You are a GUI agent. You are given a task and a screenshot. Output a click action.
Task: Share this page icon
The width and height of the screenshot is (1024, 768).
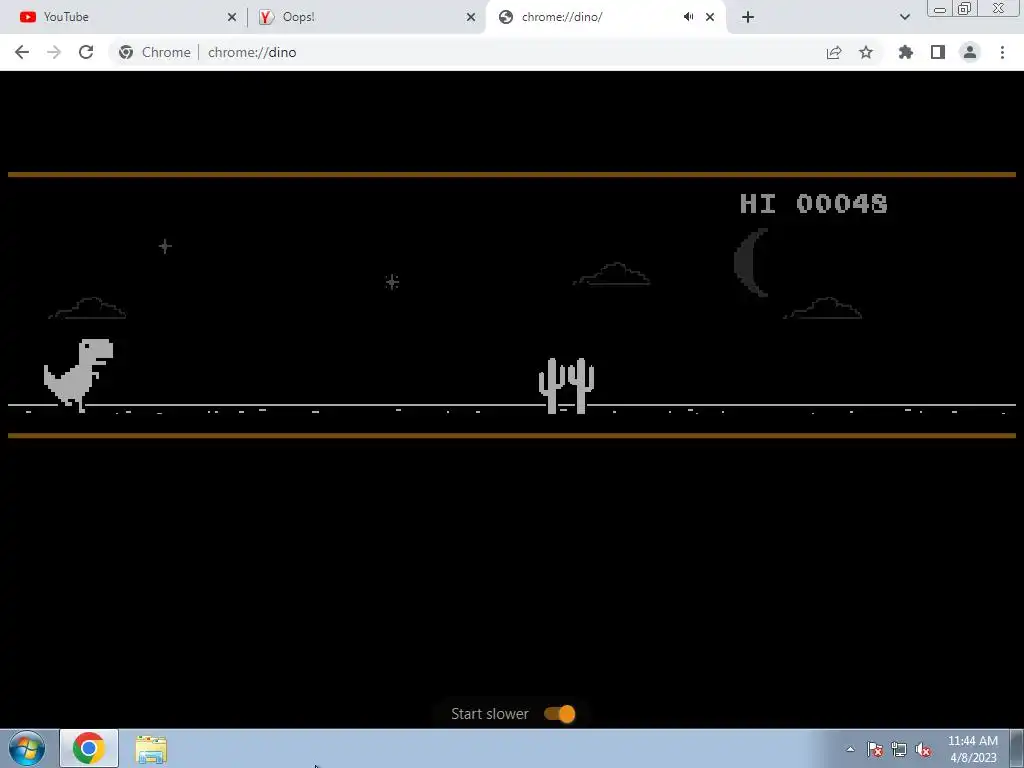834,52
